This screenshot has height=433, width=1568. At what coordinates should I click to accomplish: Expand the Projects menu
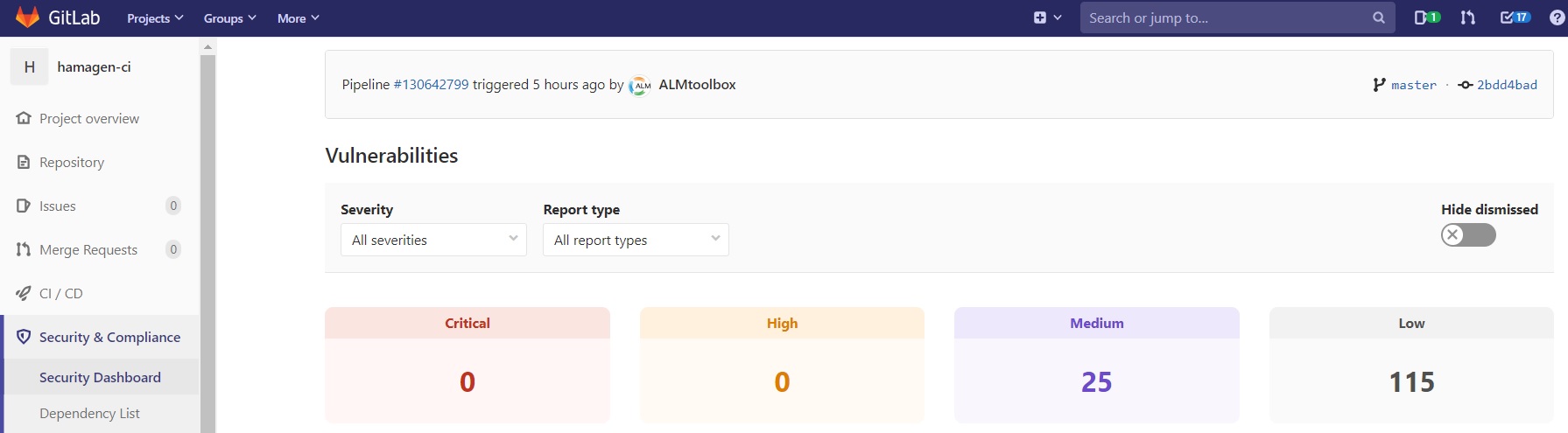pos(155,18)
